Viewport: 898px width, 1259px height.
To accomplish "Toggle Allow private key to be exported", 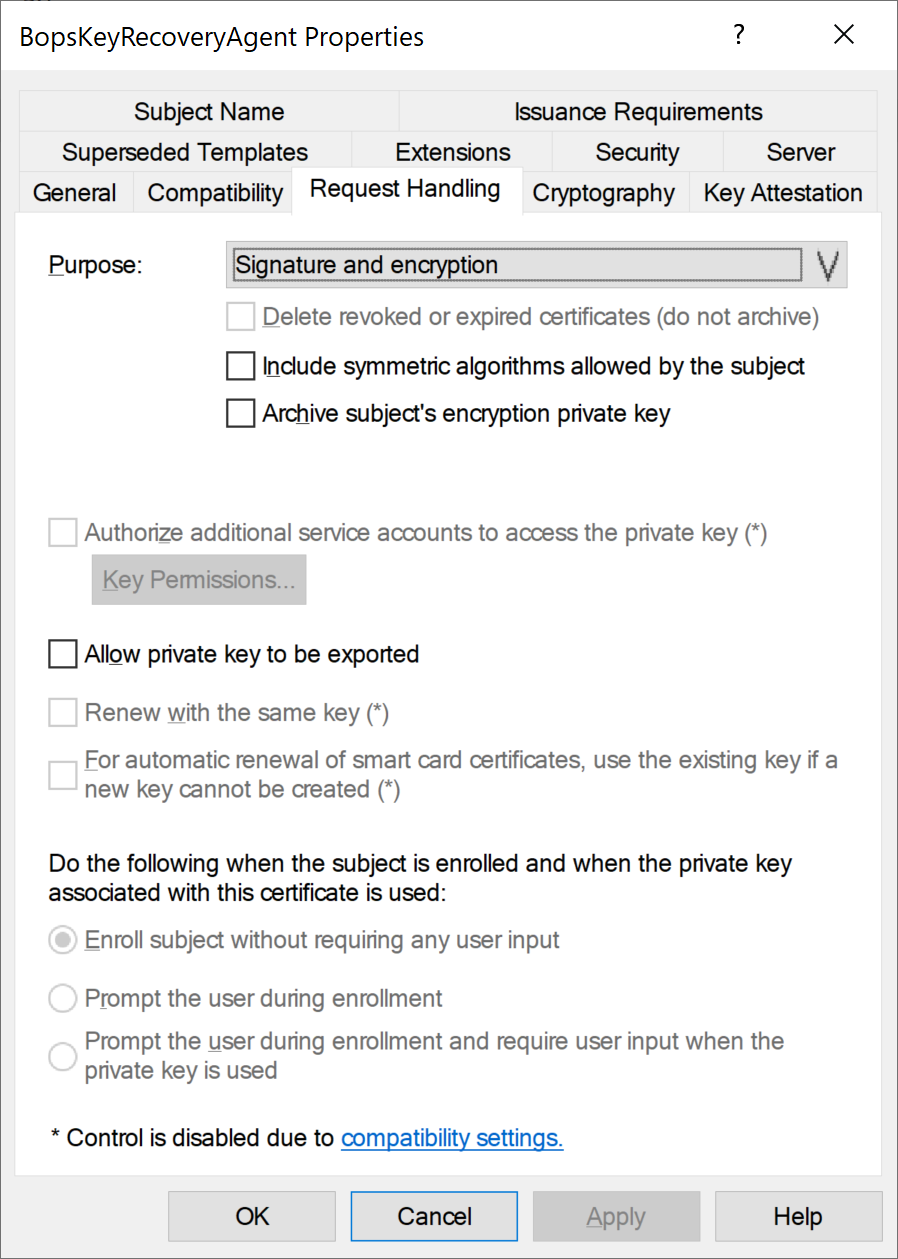I will (63, 655).
